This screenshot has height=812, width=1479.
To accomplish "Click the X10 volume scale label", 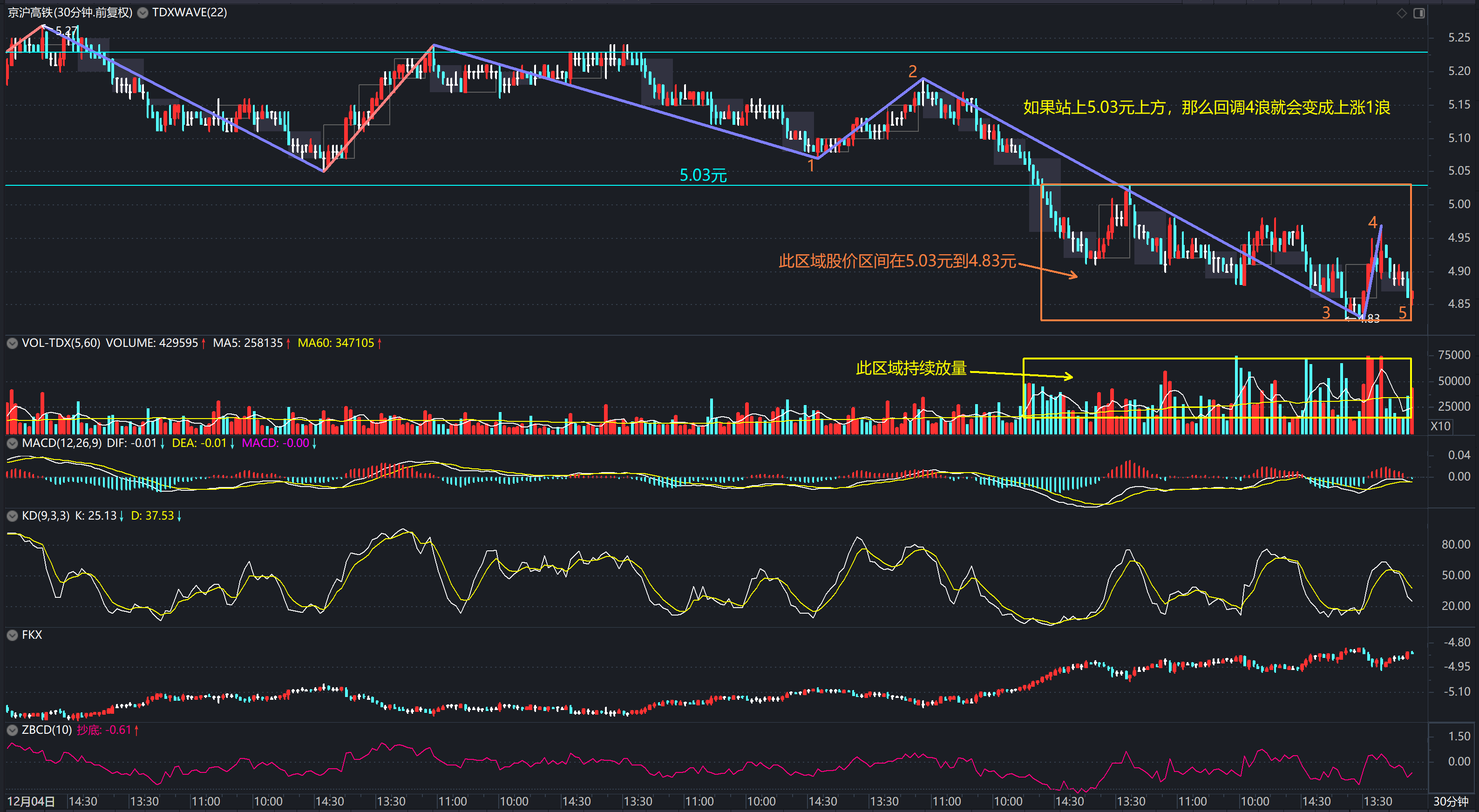I will 1440,426.
